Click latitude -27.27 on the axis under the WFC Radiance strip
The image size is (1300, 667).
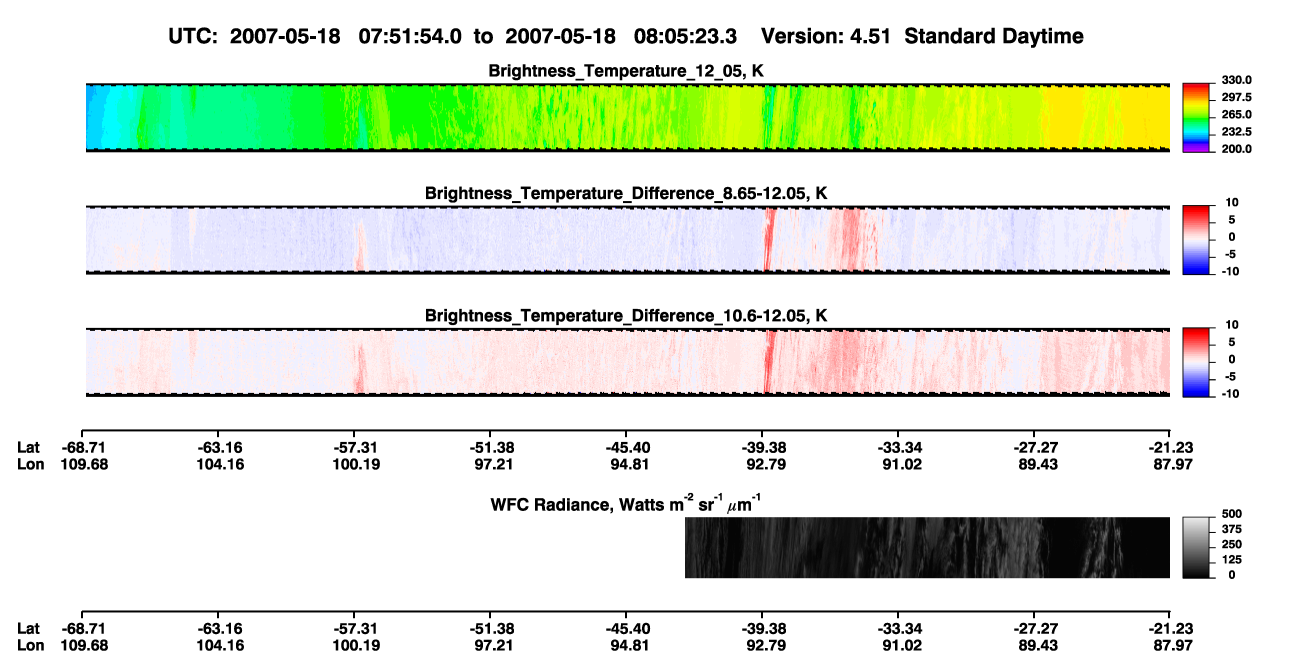coord(1035,628)
